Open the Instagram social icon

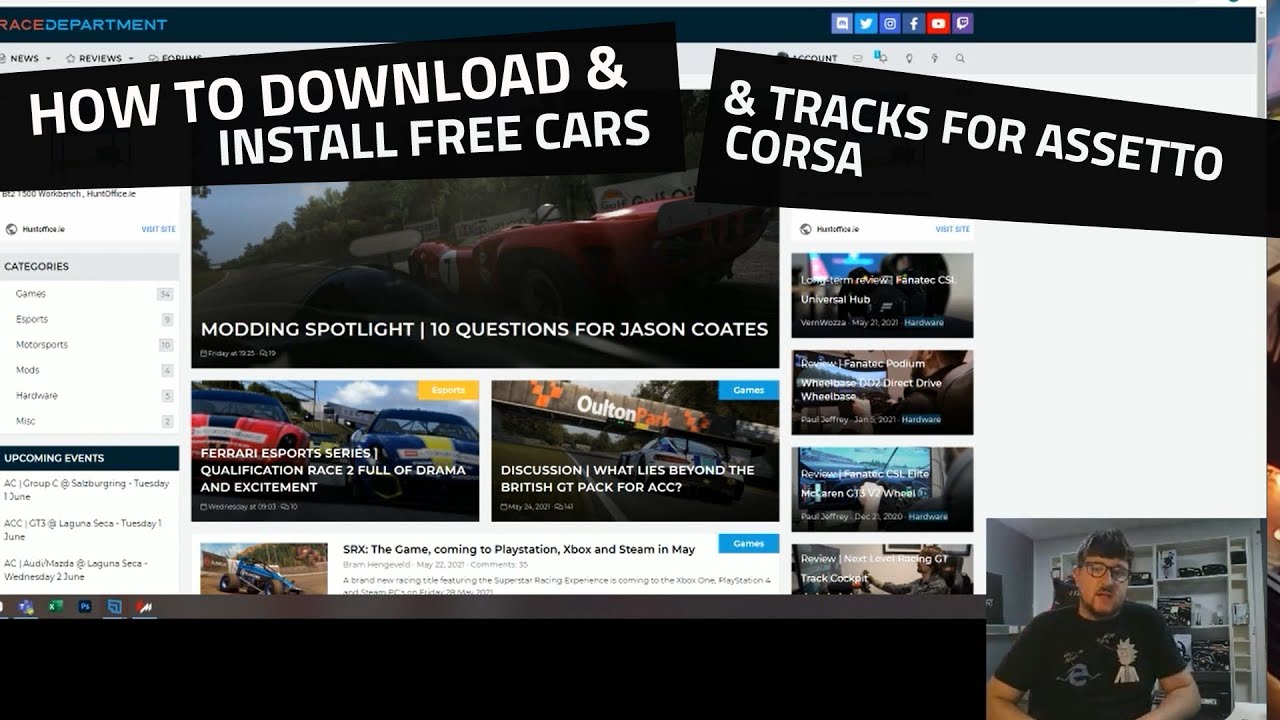(890, 24)
